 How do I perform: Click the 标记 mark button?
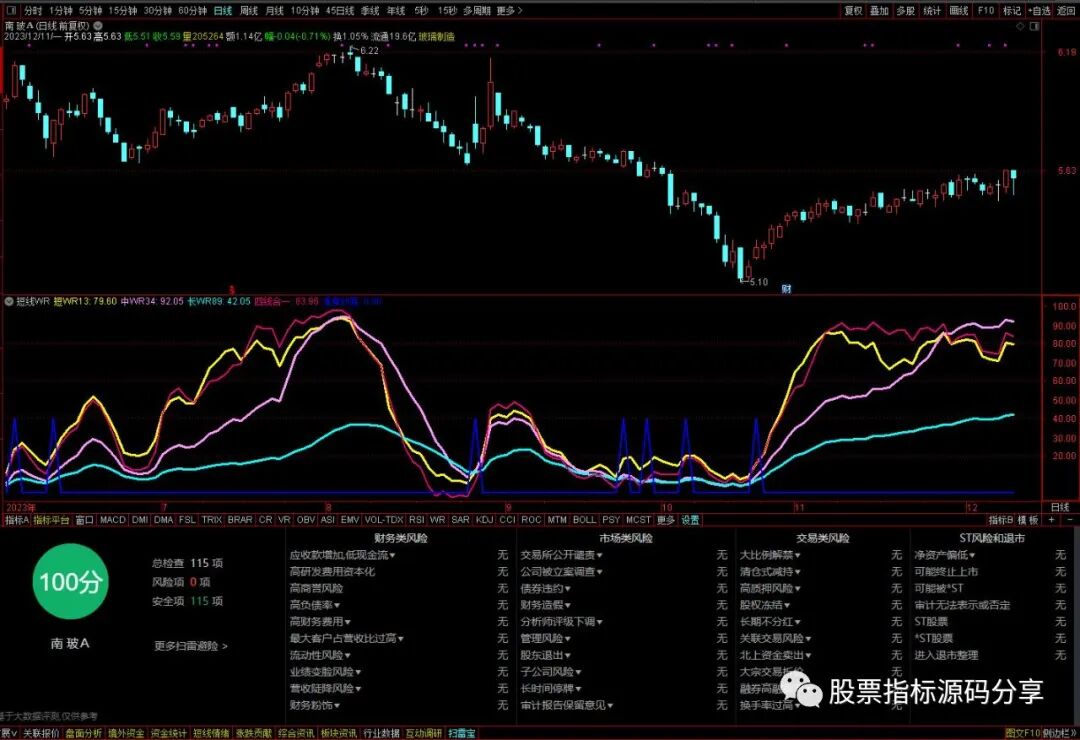1012,11
